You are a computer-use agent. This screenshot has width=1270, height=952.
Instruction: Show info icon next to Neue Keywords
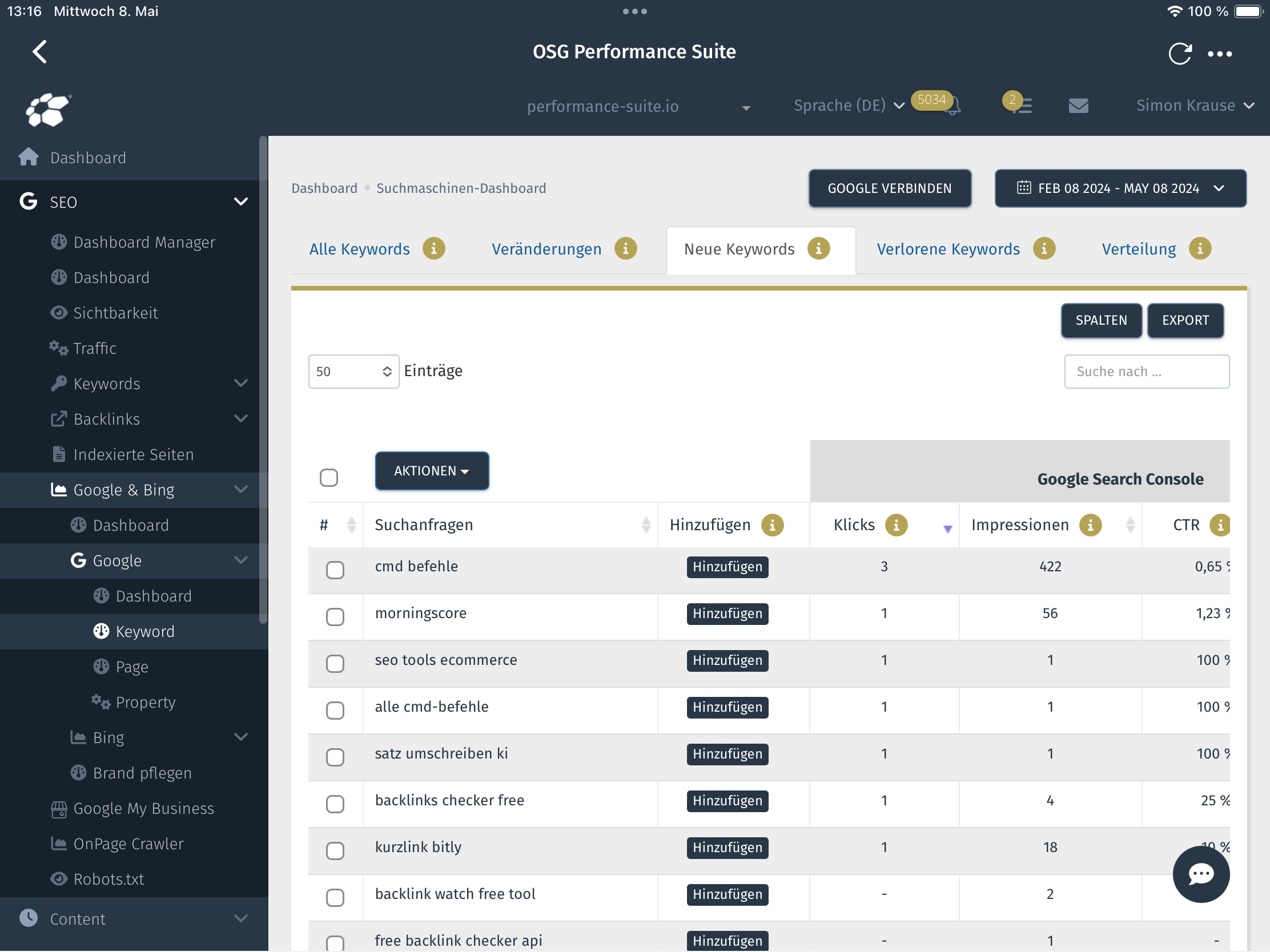pos(819,249)
